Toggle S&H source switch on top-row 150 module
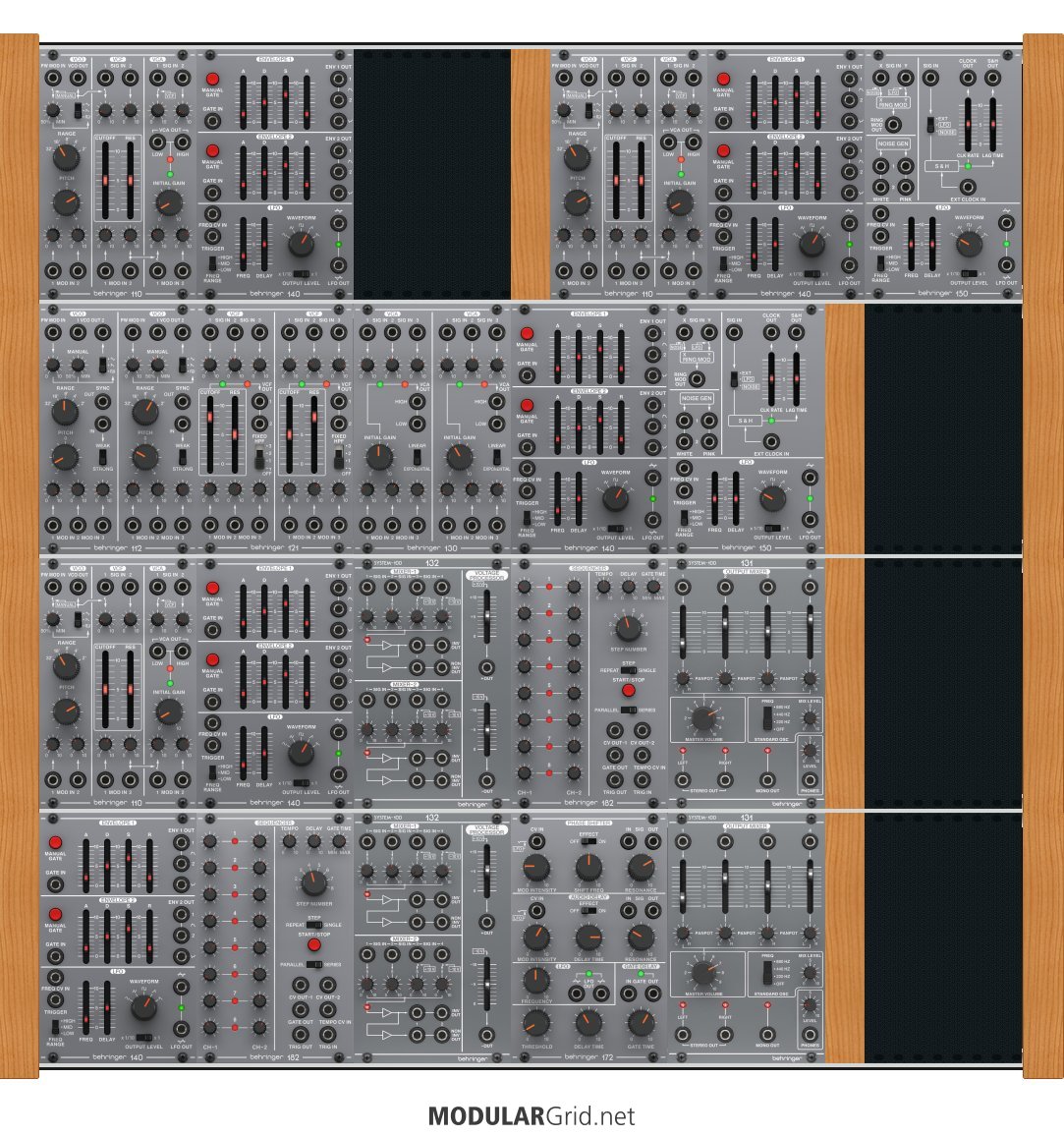The width and height of the screenshot is (1064, 1137). pyautogui.click(x=930, y=123)
